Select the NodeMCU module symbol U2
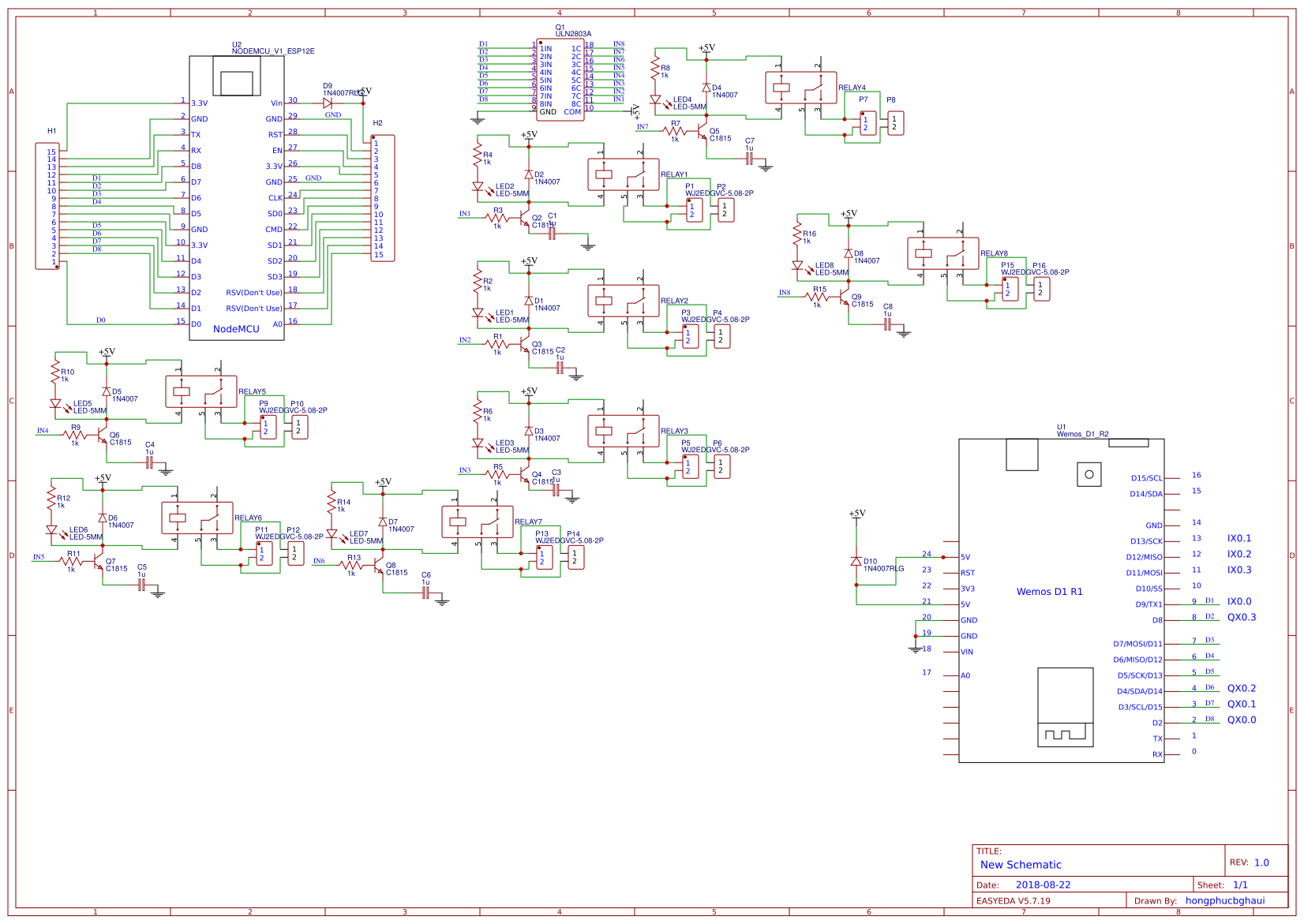 pyautogui.click(x=237, y=197)
